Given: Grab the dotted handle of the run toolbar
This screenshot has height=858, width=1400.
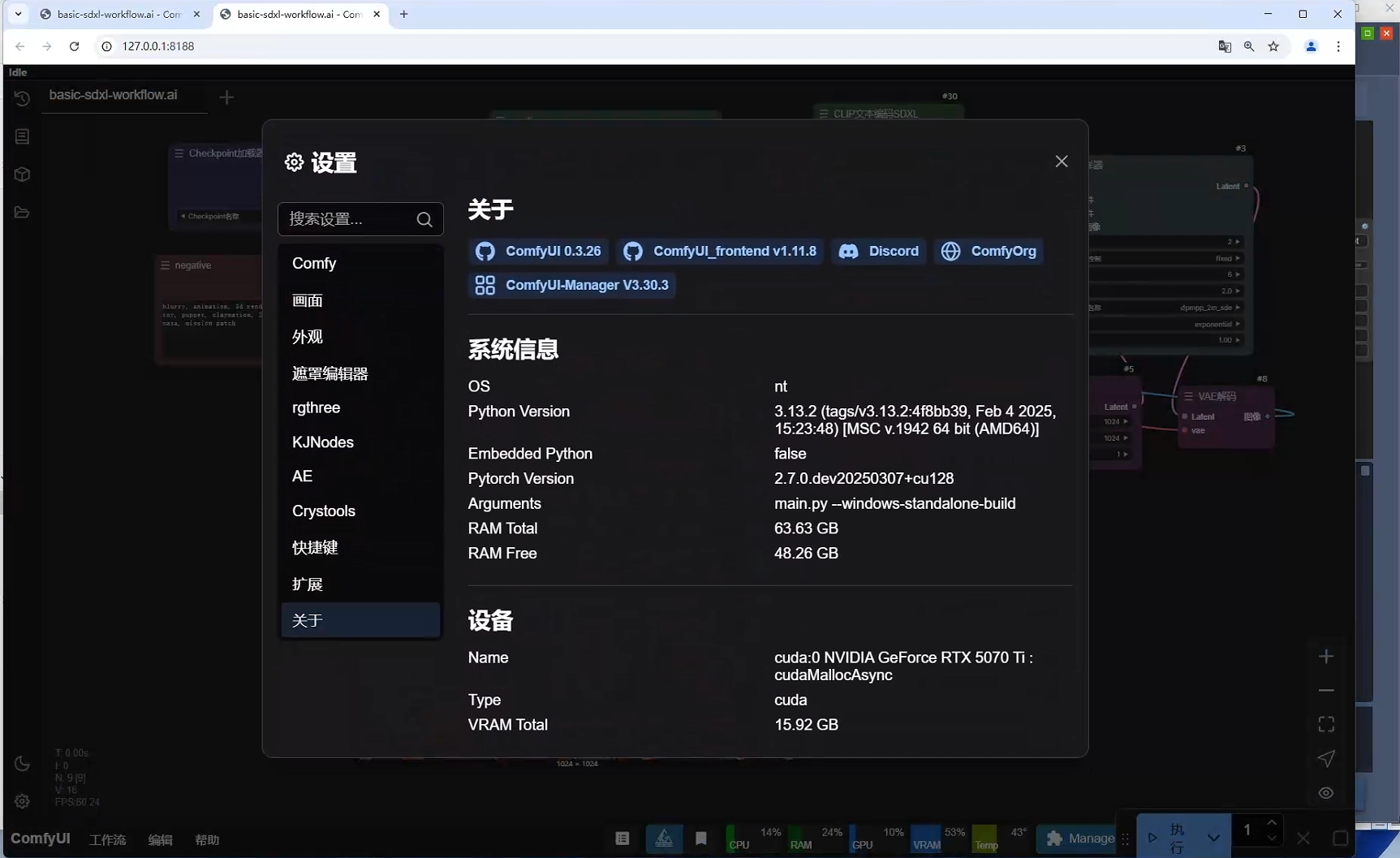Looking at the screenshot, I should tap(1125, 839).
